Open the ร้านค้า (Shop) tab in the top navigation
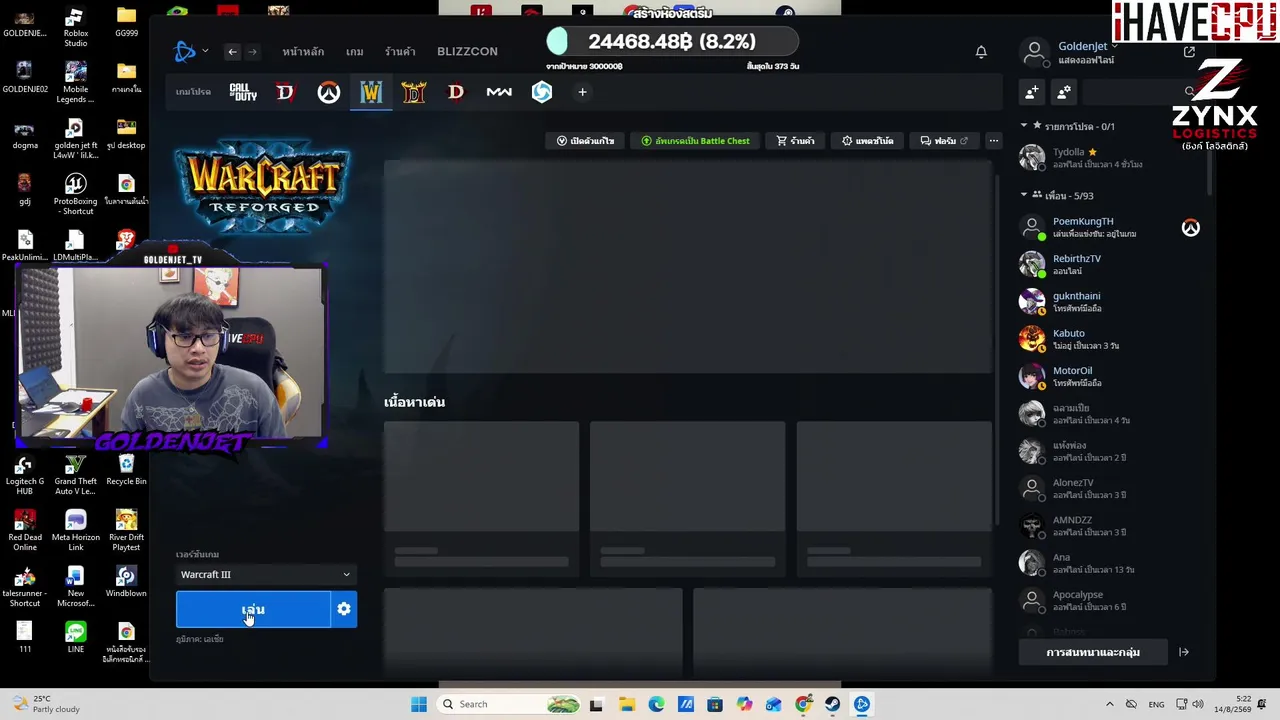1280x720 pixels. [x=400, y=52]
